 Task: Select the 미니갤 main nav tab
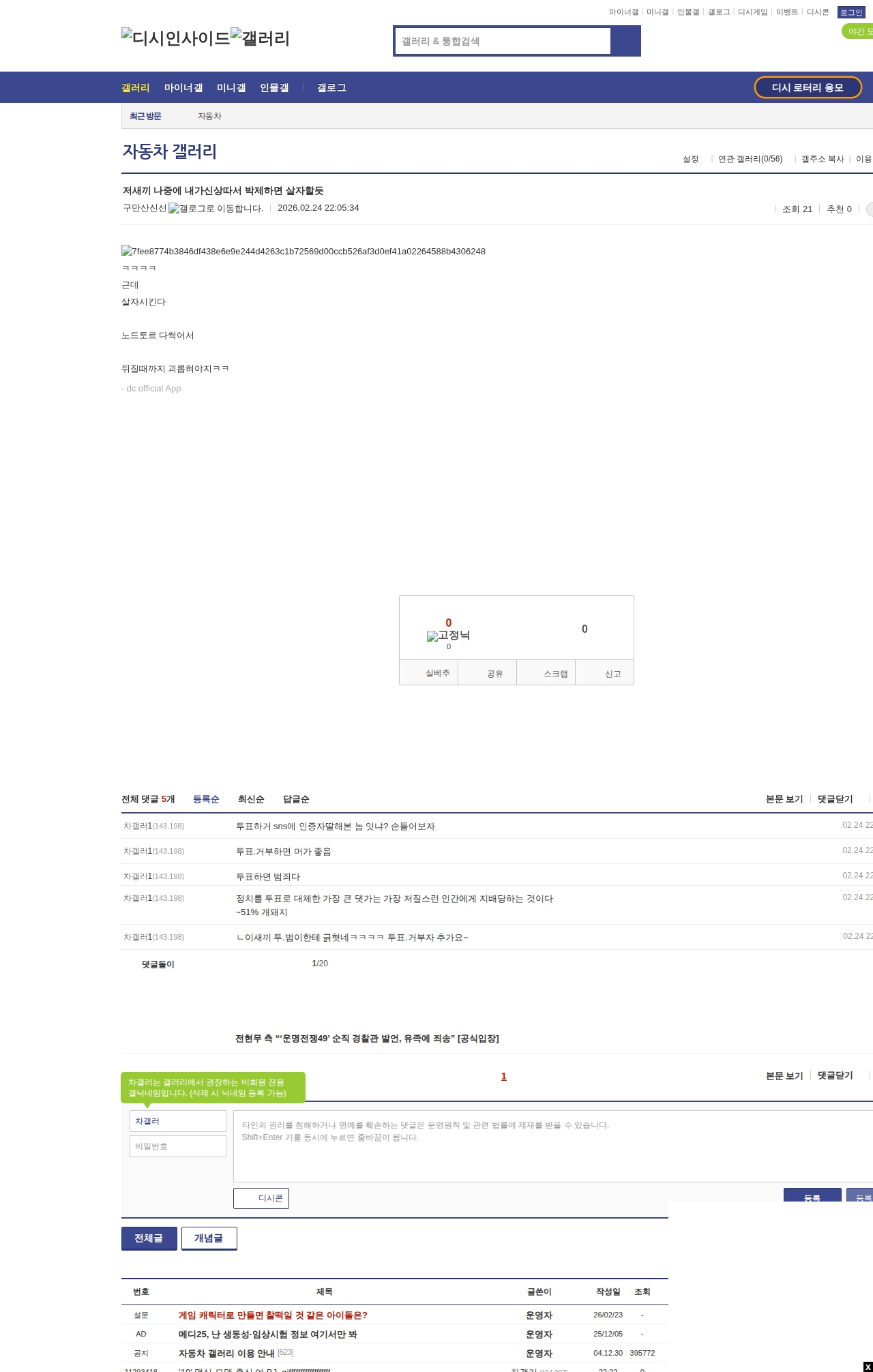click(x=231, y=88)
